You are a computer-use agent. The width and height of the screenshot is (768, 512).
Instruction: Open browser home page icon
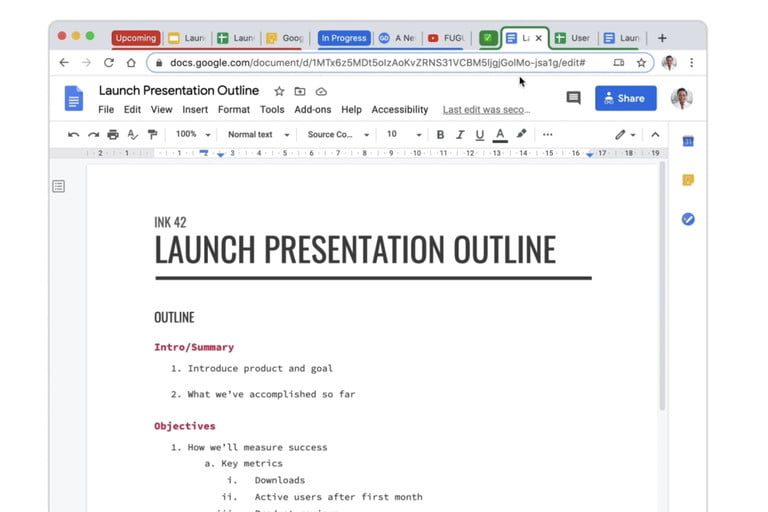[131, 63]
